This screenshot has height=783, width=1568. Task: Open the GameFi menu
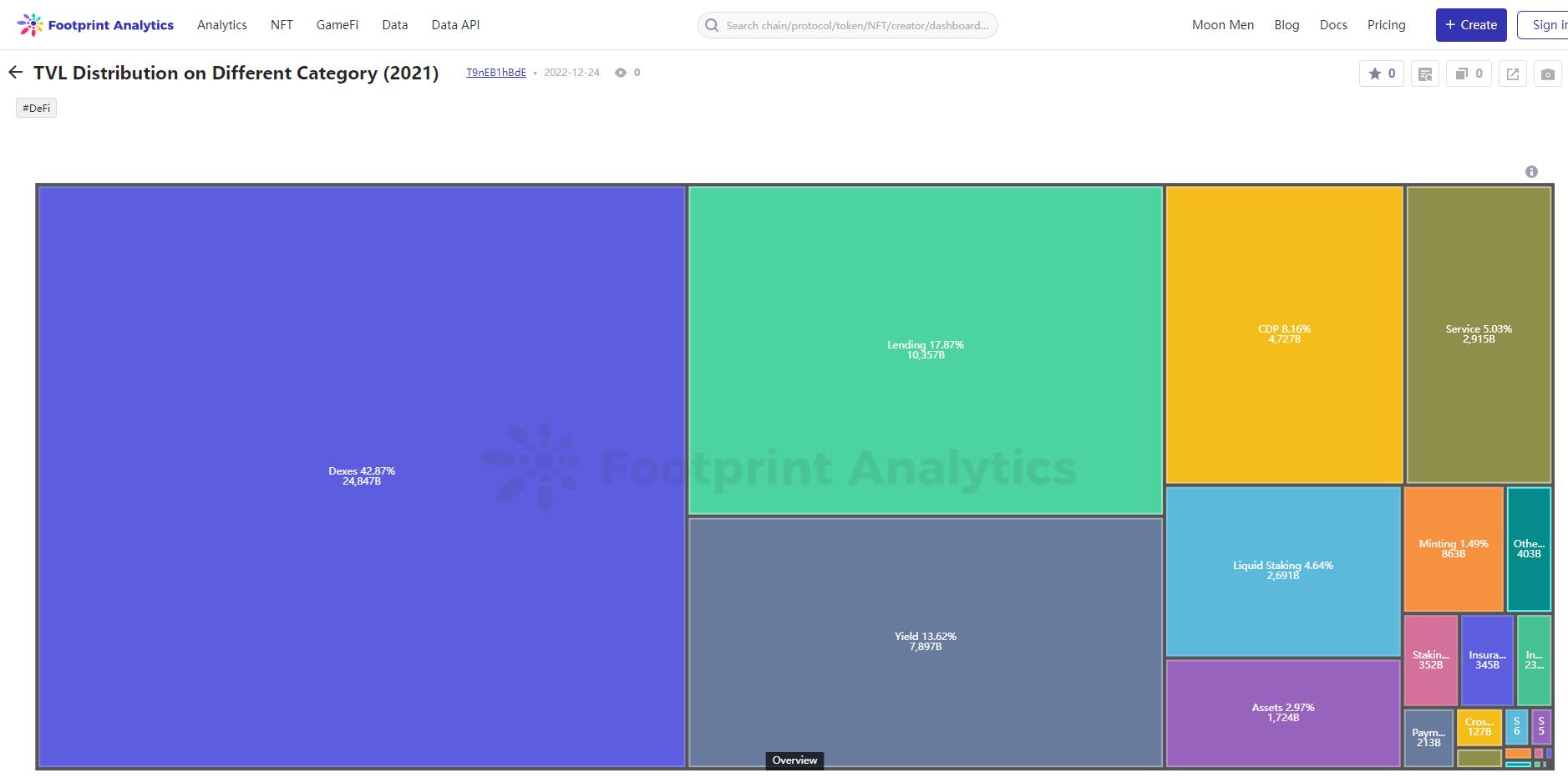tap(337, 25)
